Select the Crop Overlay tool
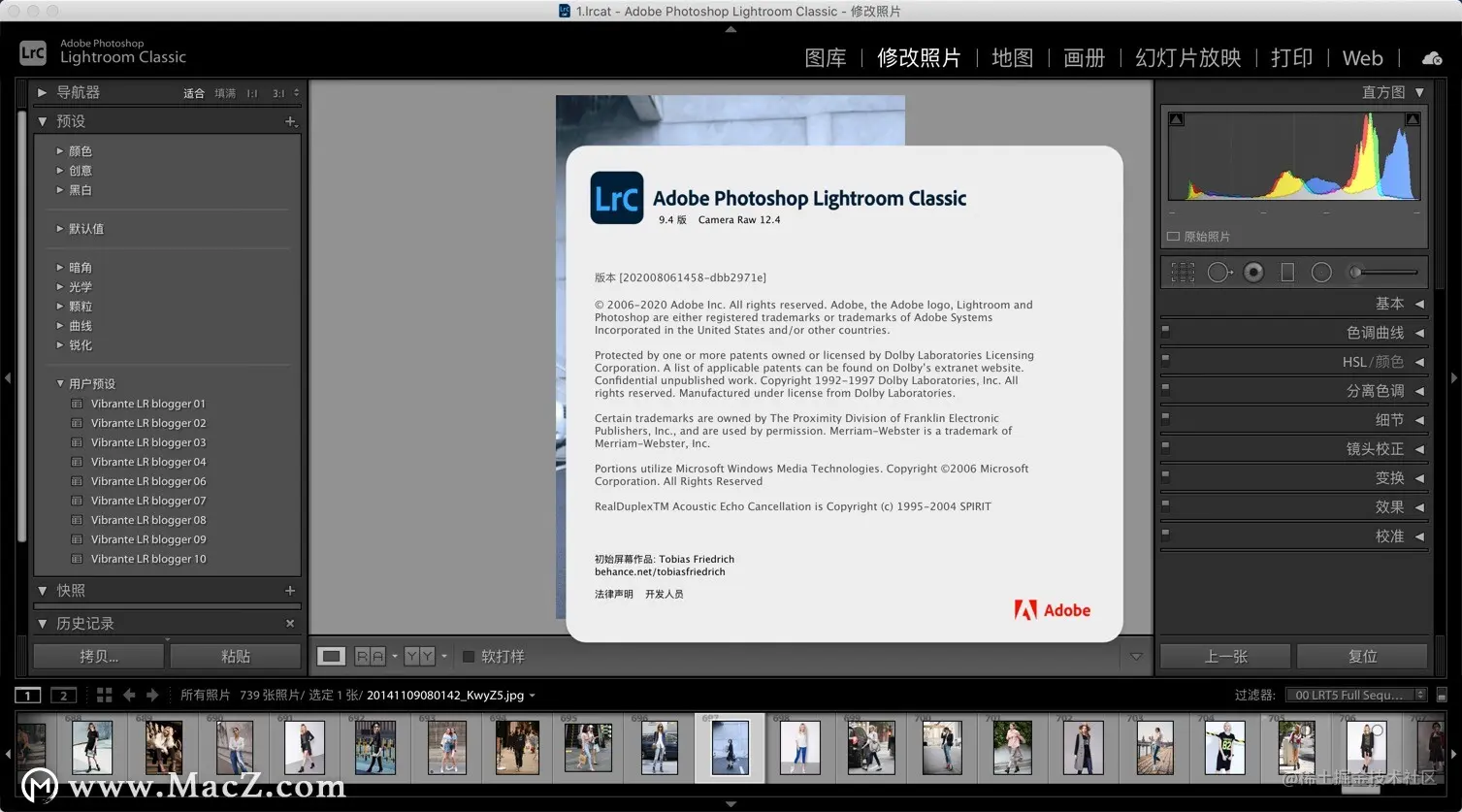The width and height of the screenshot is (1462, 812). [1183, 273]
